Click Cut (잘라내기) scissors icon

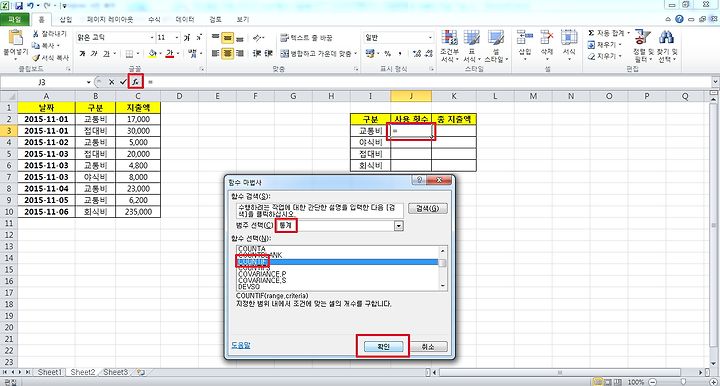pyautogui.click(x=36, y=34)
